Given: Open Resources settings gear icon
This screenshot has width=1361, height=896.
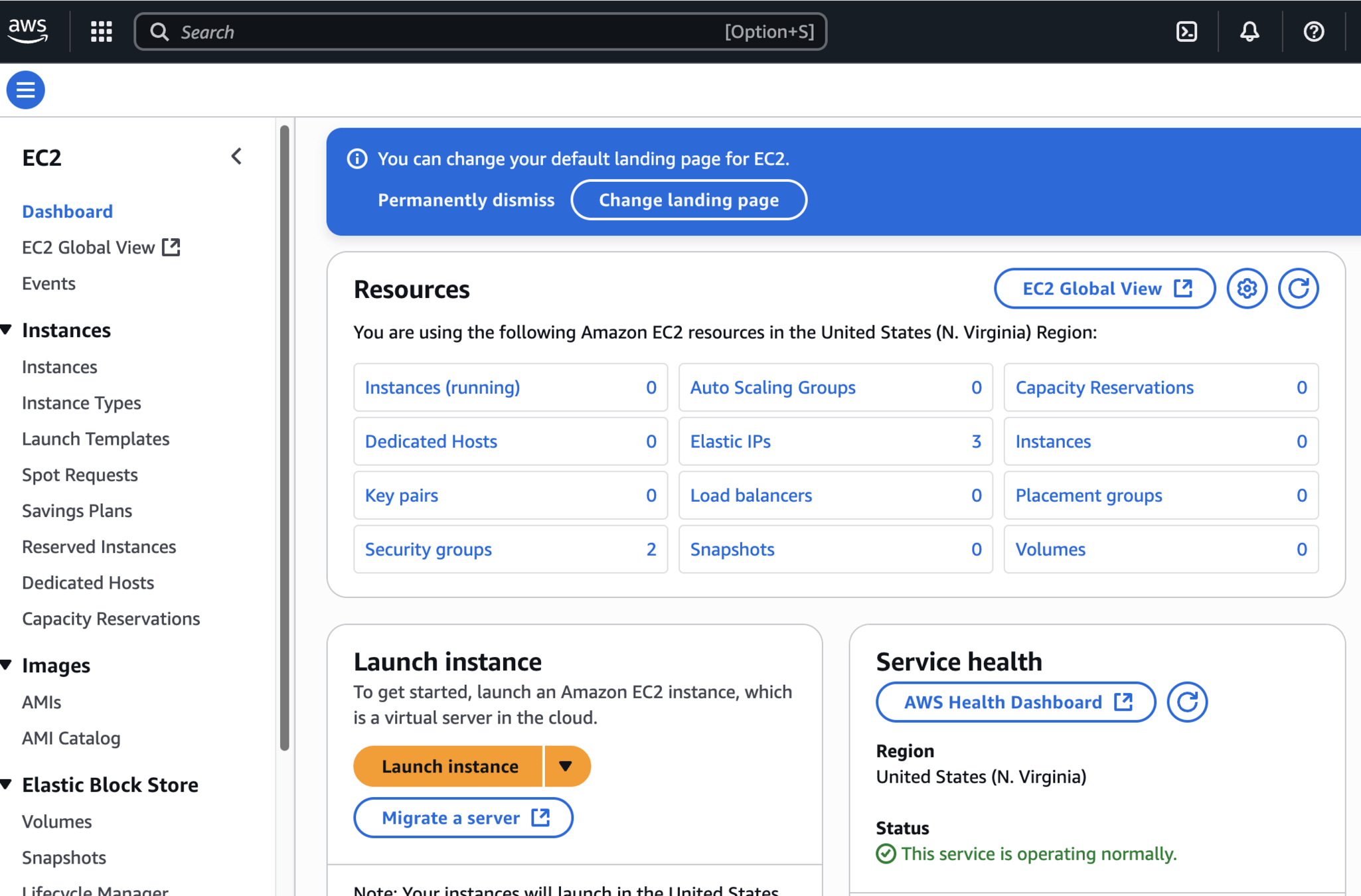Looking at the screenshot, I should pyautogui.click(x=1247, y=289).
